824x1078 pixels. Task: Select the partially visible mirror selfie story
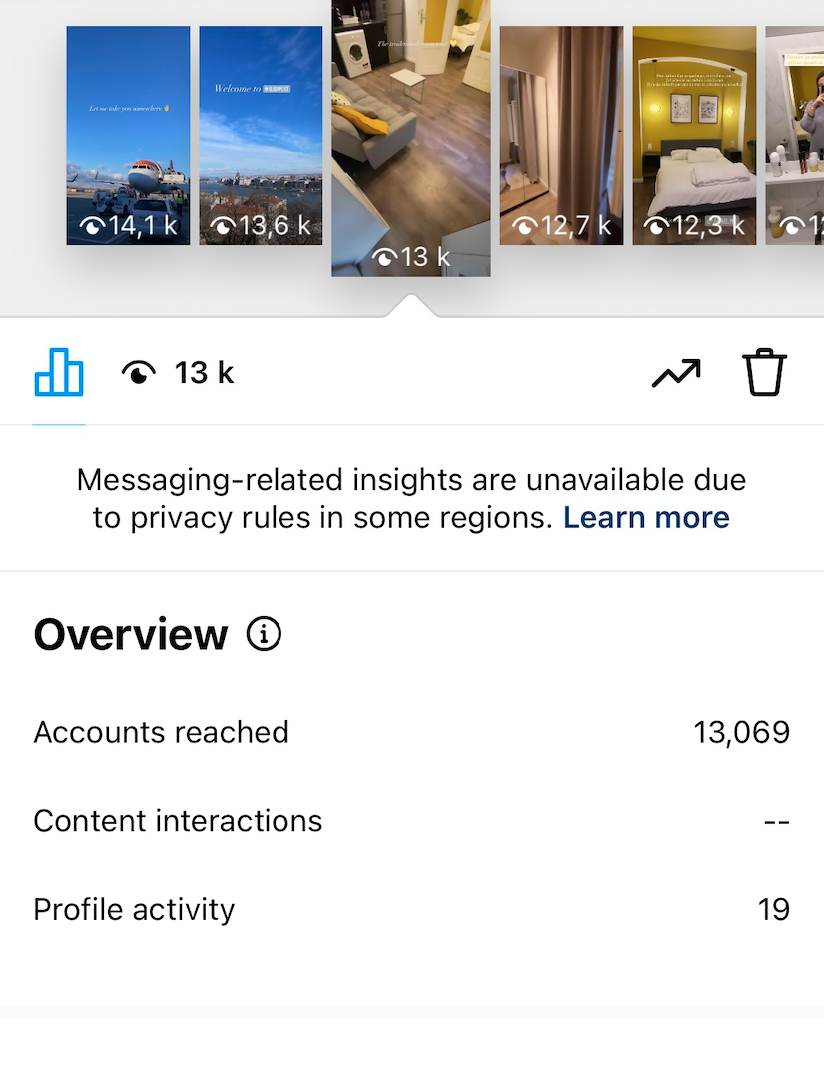point(795,135)
